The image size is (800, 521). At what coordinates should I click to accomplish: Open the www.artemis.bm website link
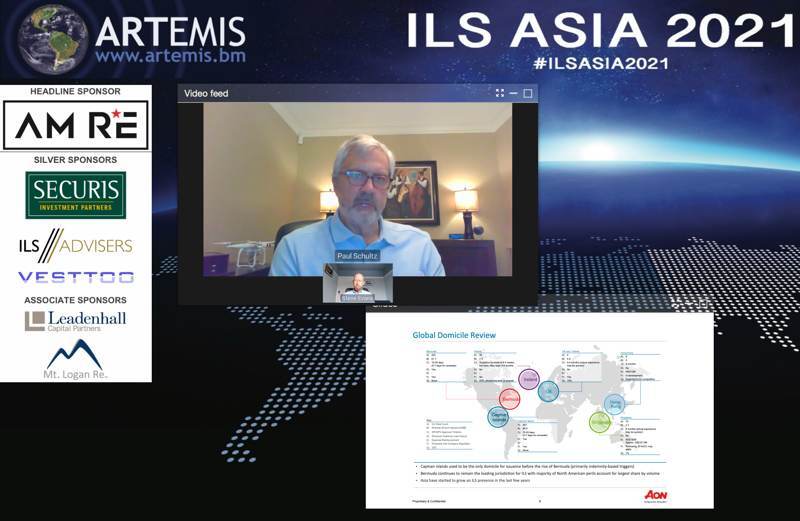pos(170,56)
